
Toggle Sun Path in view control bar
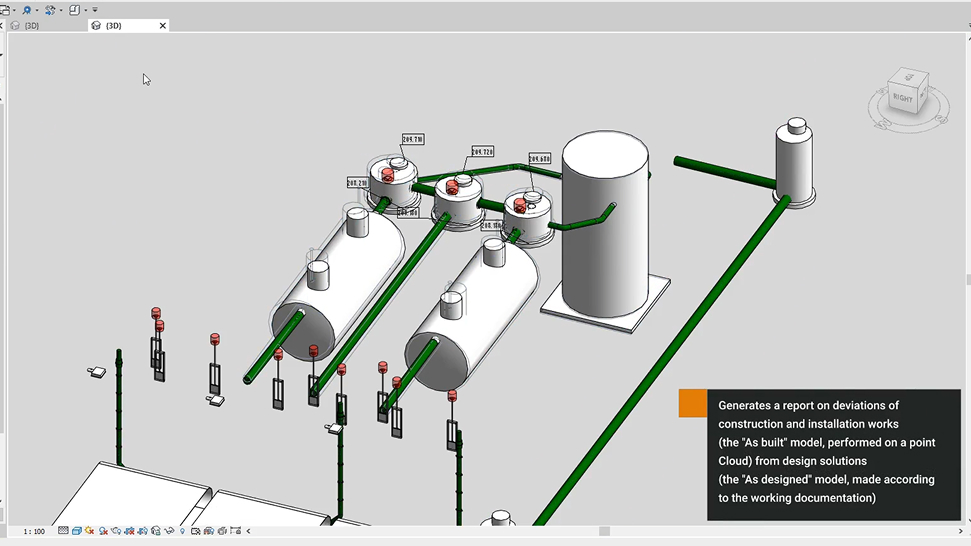pos(89,531)
